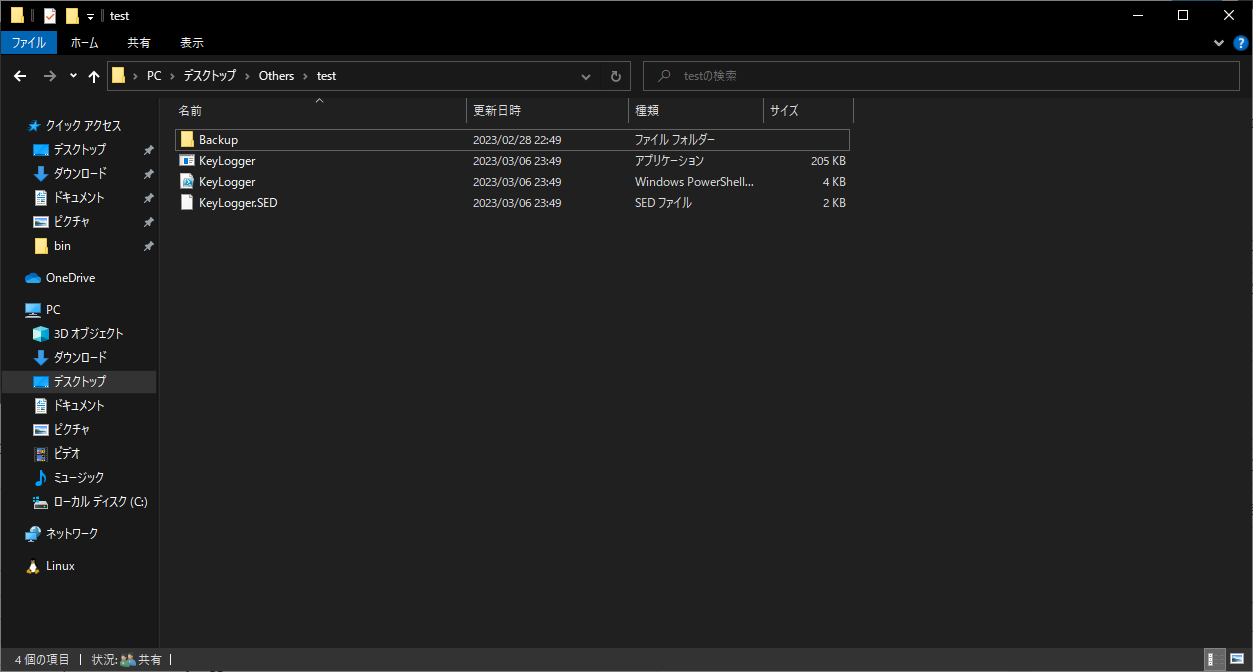1253x672 pixels.
Task: Open address bar history dropdown
Action: (586, 76)
